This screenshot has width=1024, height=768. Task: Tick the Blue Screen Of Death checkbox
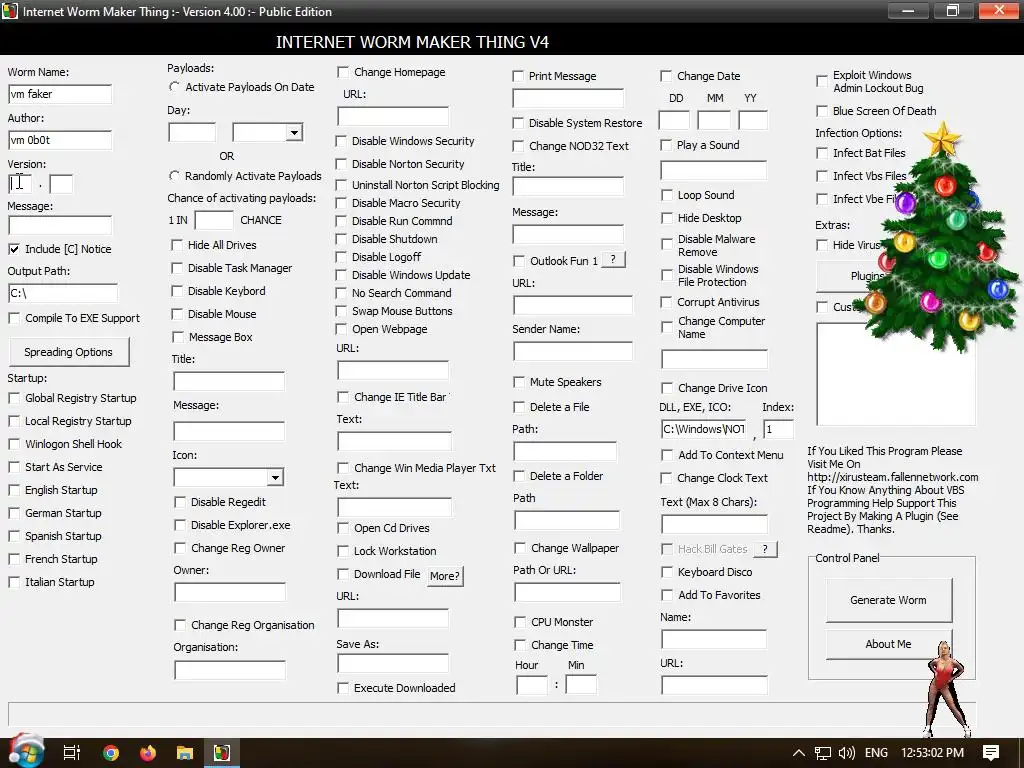tap(822, 111)
